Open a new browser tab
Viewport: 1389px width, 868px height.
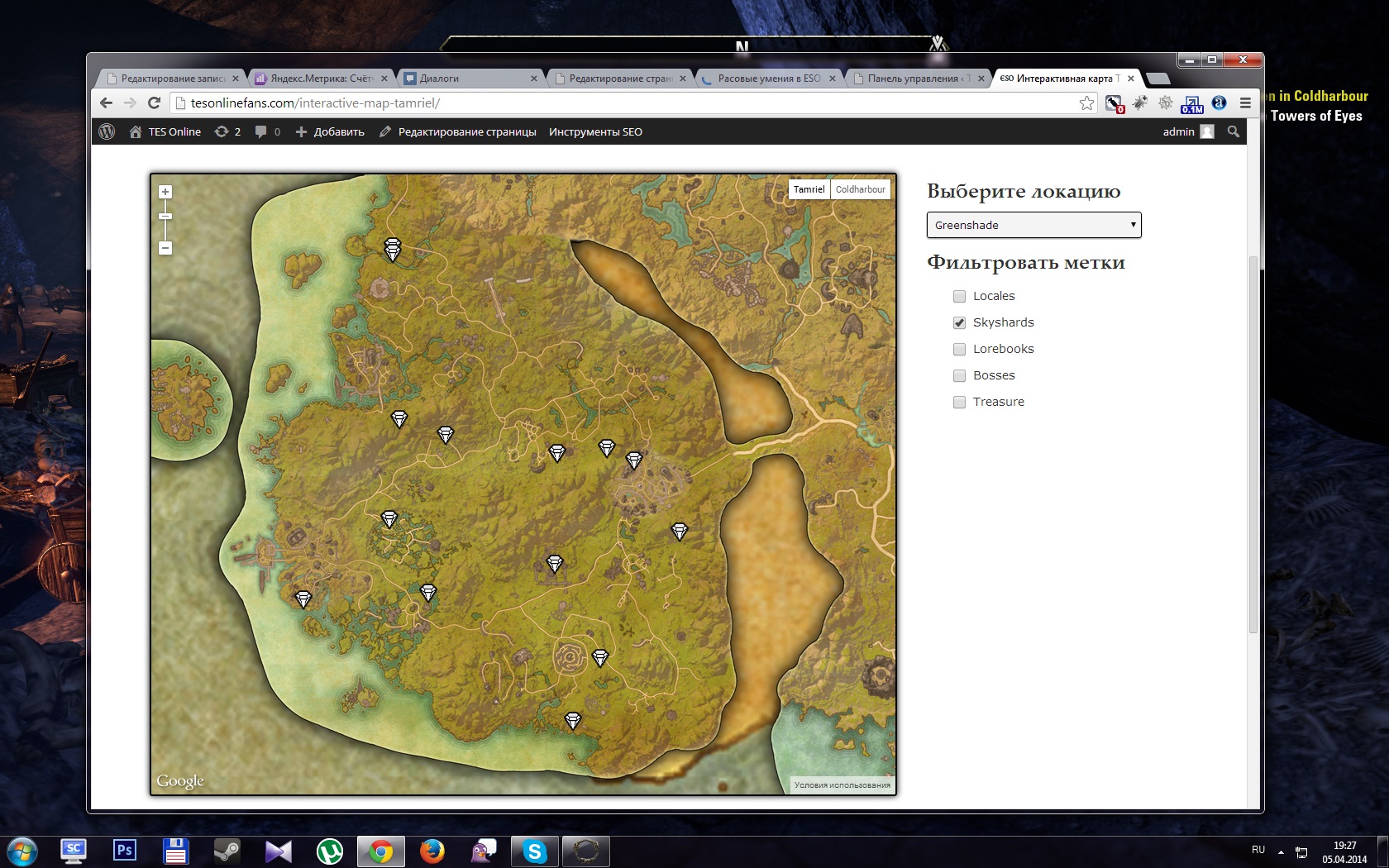pyautogui.click(x=1158, y=79)
